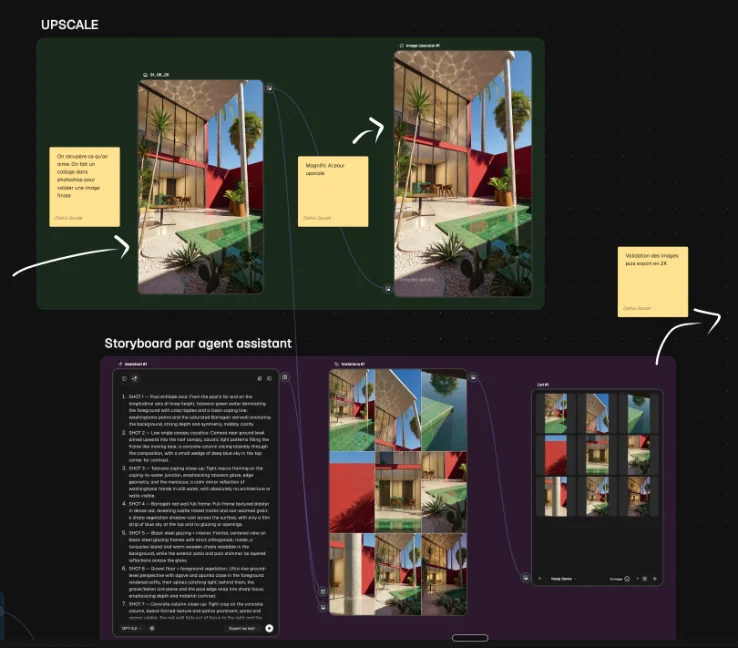Click the Image Upscaler #1 node label
This screenshot has height=648, width=738.
(x=420, y=46)
